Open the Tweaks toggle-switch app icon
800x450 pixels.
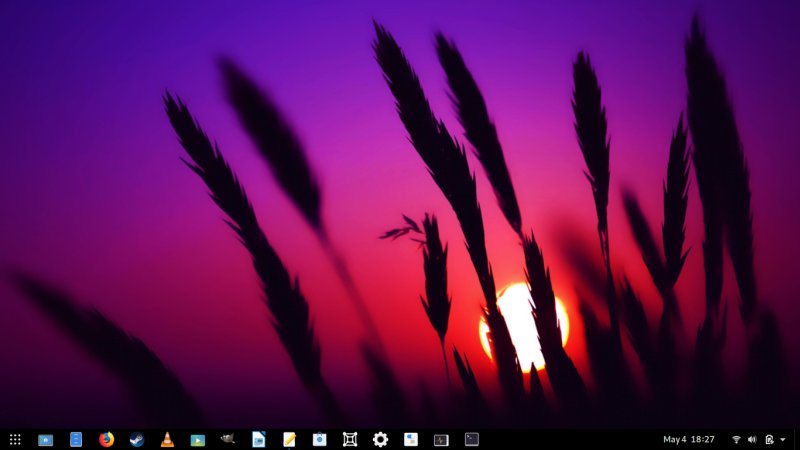click(411, 439)
